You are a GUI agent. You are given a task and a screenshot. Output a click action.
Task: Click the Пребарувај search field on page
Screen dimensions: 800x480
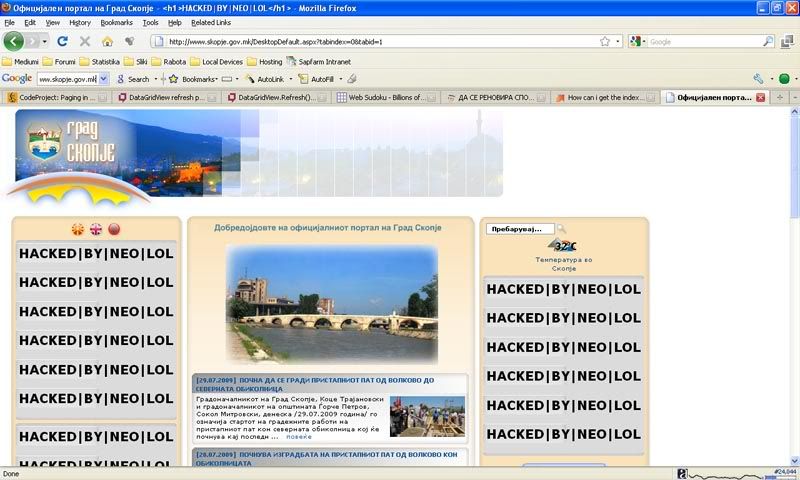(x=520, y=229)
